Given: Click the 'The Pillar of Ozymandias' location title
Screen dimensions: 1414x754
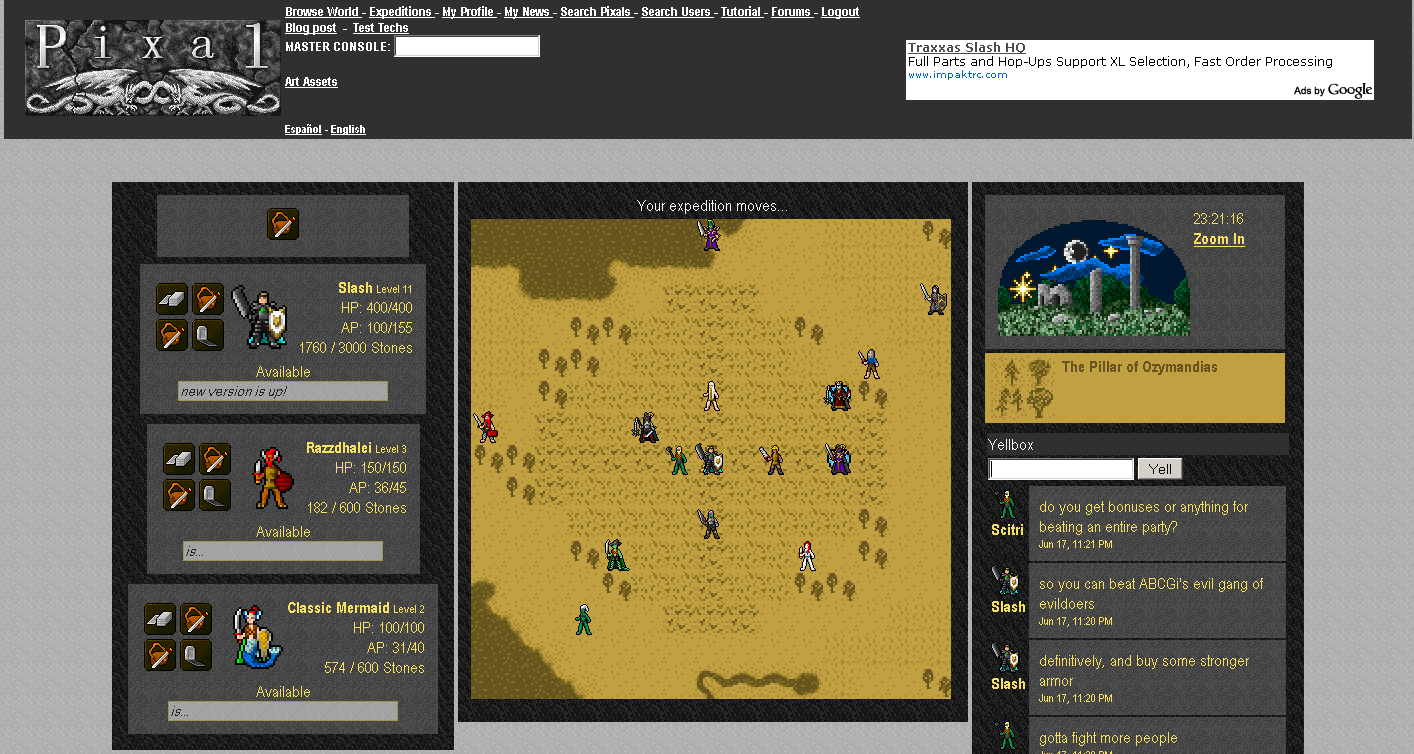Looking at the screenshot, I should [1140, 367].
